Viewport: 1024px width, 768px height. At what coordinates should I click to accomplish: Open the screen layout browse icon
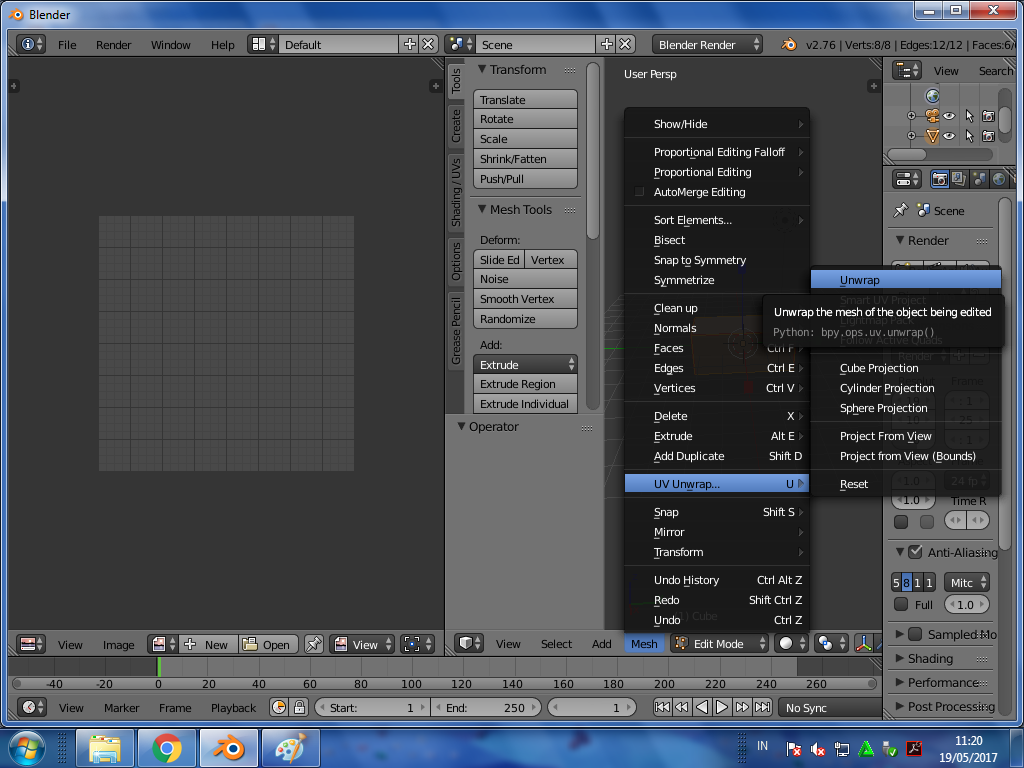pyautogui.click(x=264, y=44)
